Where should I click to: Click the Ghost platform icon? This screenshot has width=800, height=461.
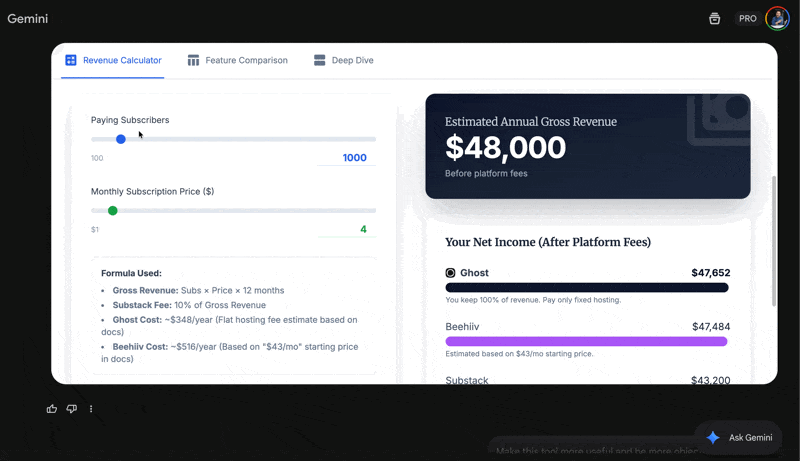point(450,272)
